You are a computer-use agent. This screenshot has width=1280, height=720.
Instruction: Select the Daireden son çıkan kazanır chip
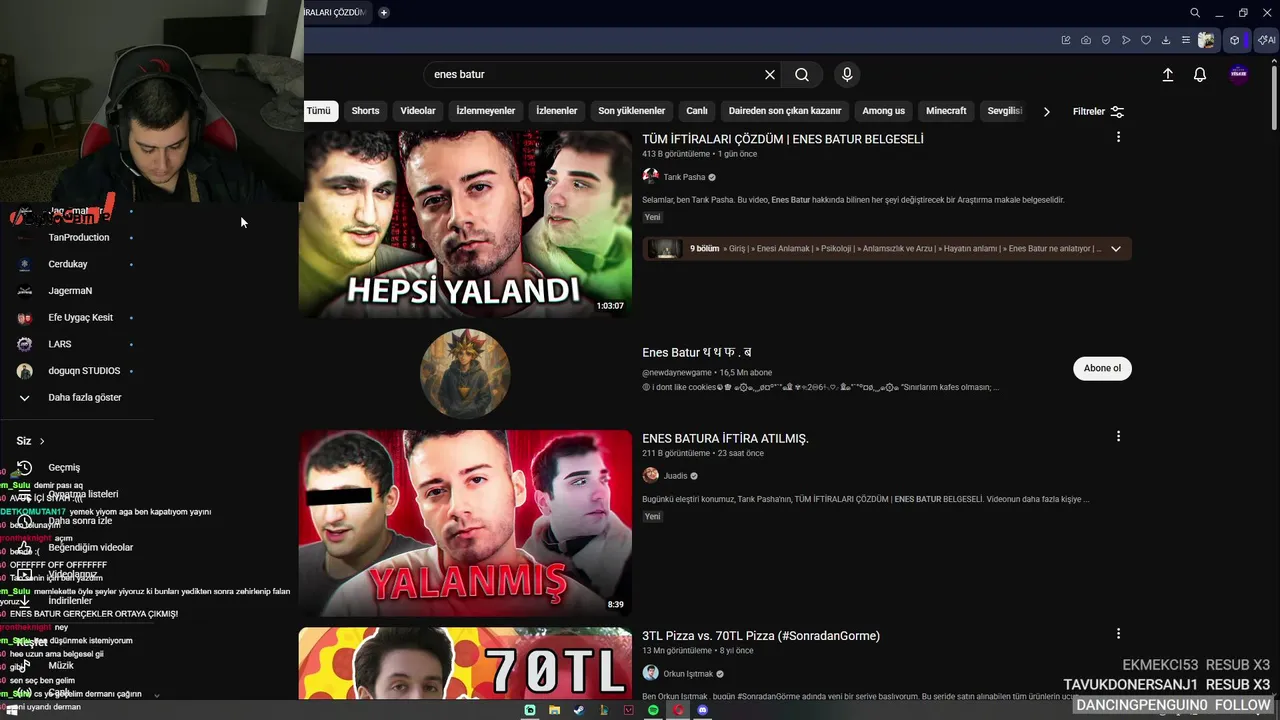coord(785,111)
